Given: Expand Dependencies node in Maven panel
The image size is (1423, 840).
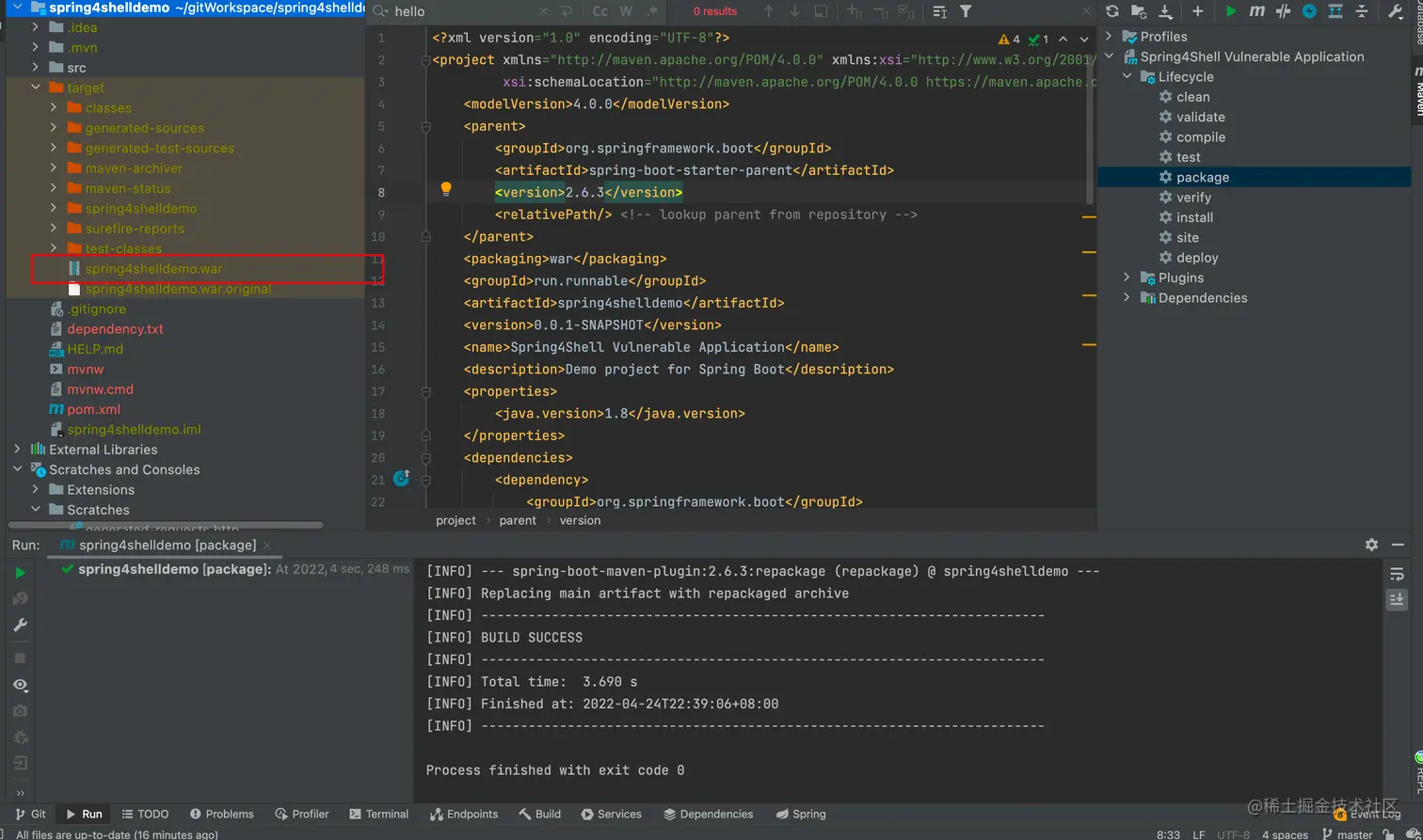Looking at the screenshot, I should point(1127,298).
